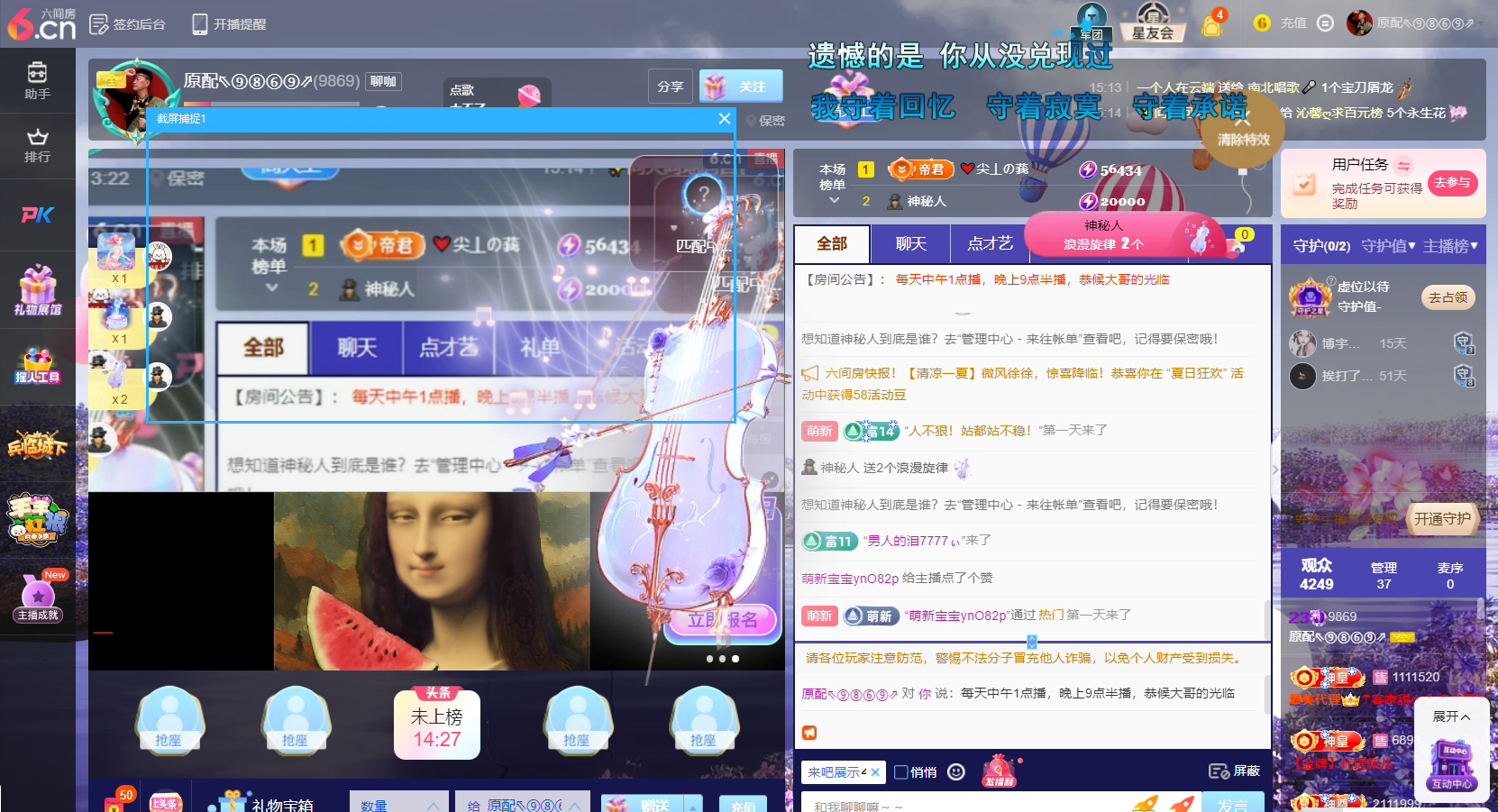Open the top bar menu icon beside 充值
The height and width of the screenshot is (812, 1498).
1325,23
